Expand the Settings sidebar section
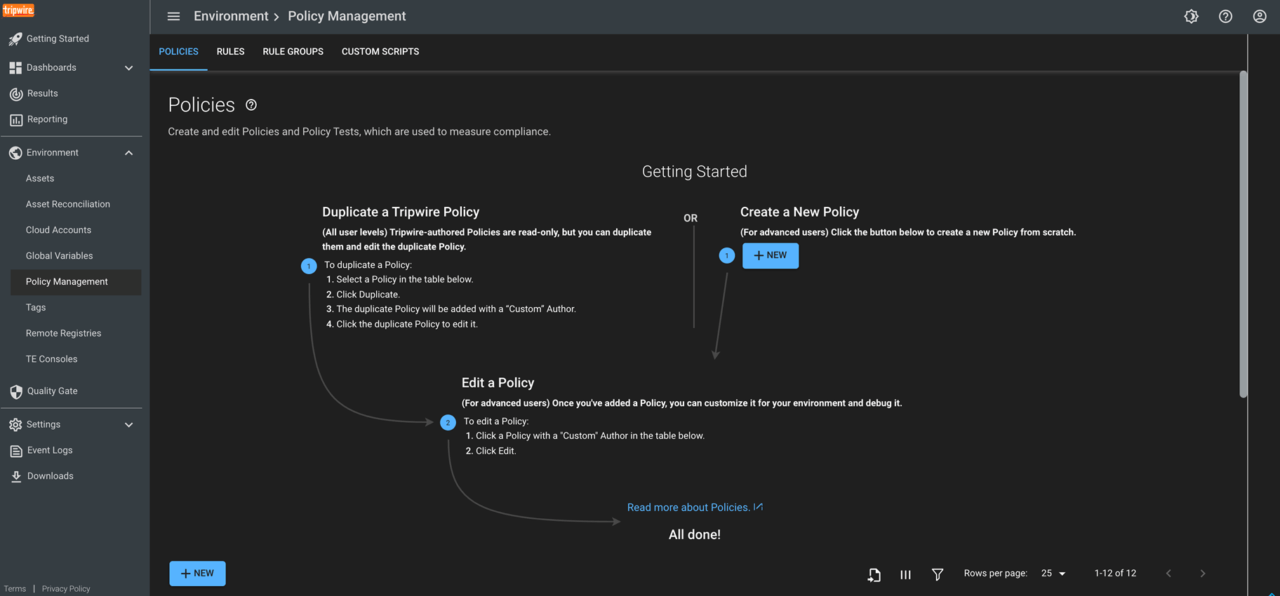 (128, 425)
